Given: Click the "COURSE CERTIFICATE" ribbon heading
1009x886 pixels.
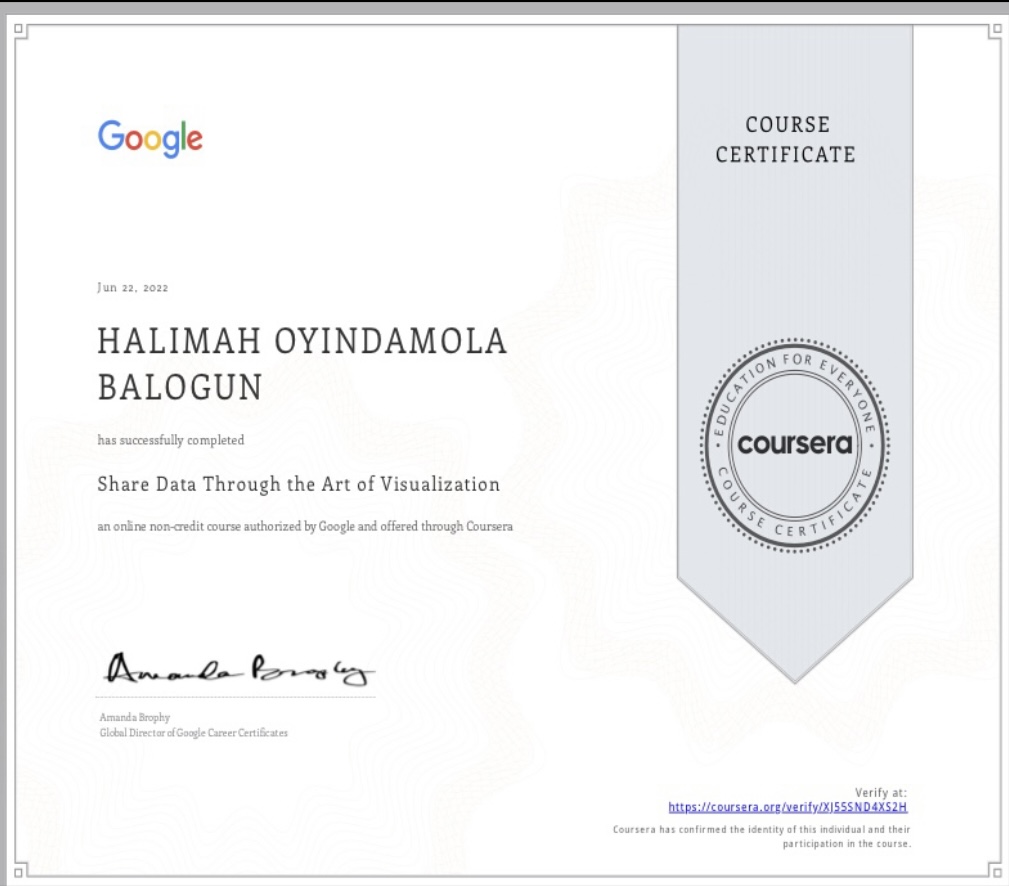Looking at the screenshot, I should click(786, 140).
